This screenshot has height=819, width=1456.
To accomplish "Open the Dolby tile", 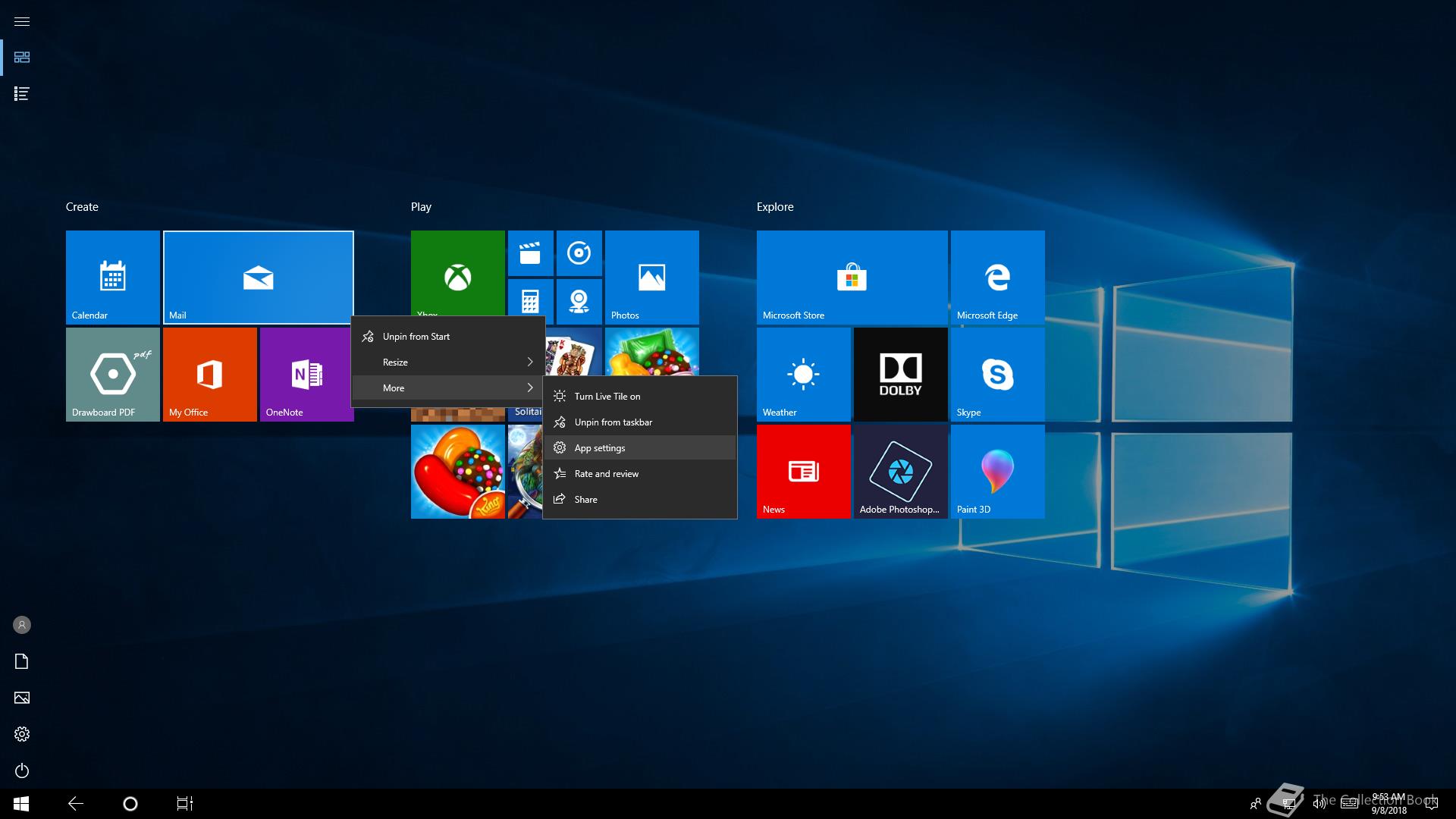I will point(900,375).
